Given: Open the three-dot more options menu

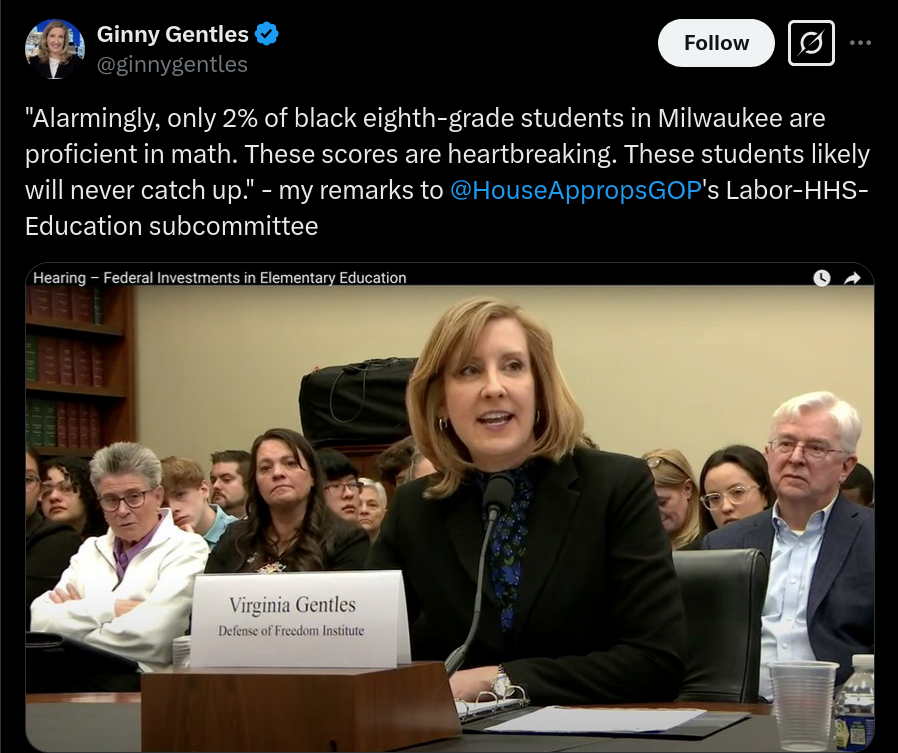Looking at the screenshot, I should click(860, 42).
